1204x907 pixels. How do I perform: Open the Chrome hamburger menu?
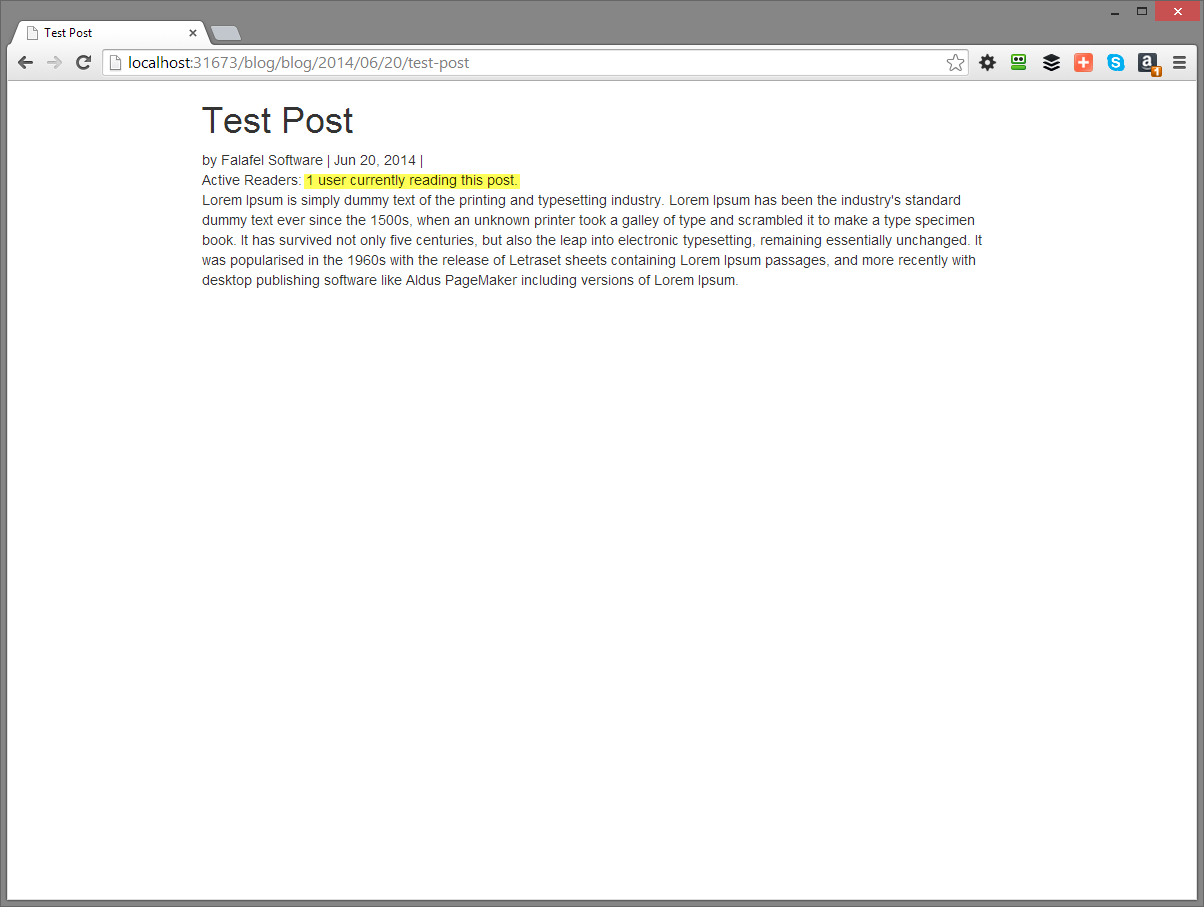1180,62
